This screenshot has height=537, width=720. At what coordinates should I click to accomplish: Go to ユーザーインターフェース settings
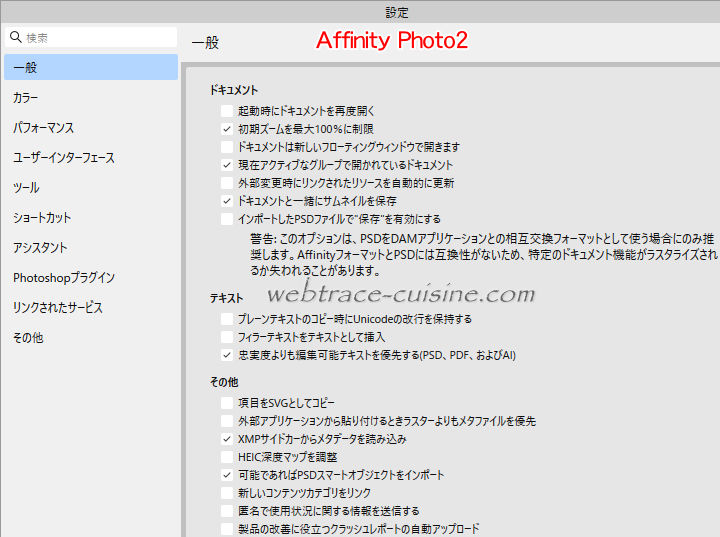click(89, 158)
